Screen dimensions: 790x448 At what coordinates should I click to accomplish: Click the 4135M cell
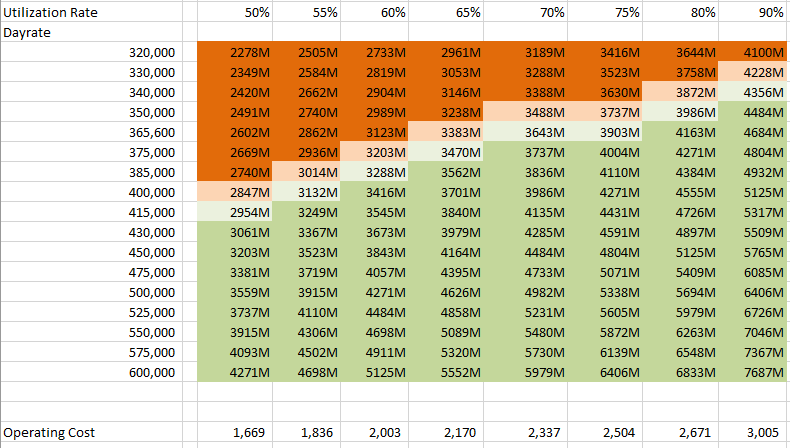525,212
